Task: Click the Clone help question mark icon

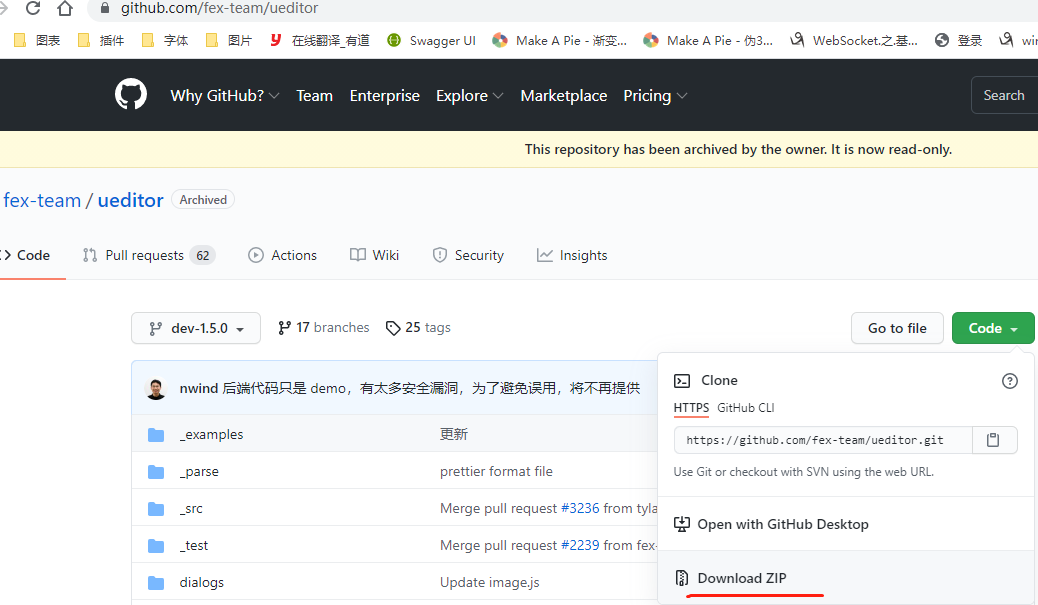Action: [1010, 381]
